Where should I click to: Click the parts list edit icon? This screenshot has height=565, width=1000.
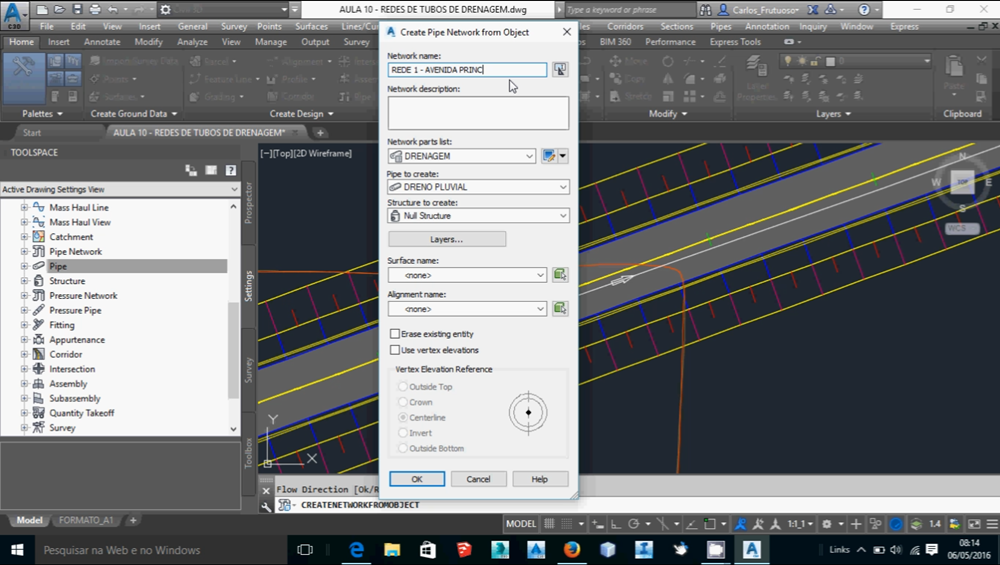coord(548,156)
